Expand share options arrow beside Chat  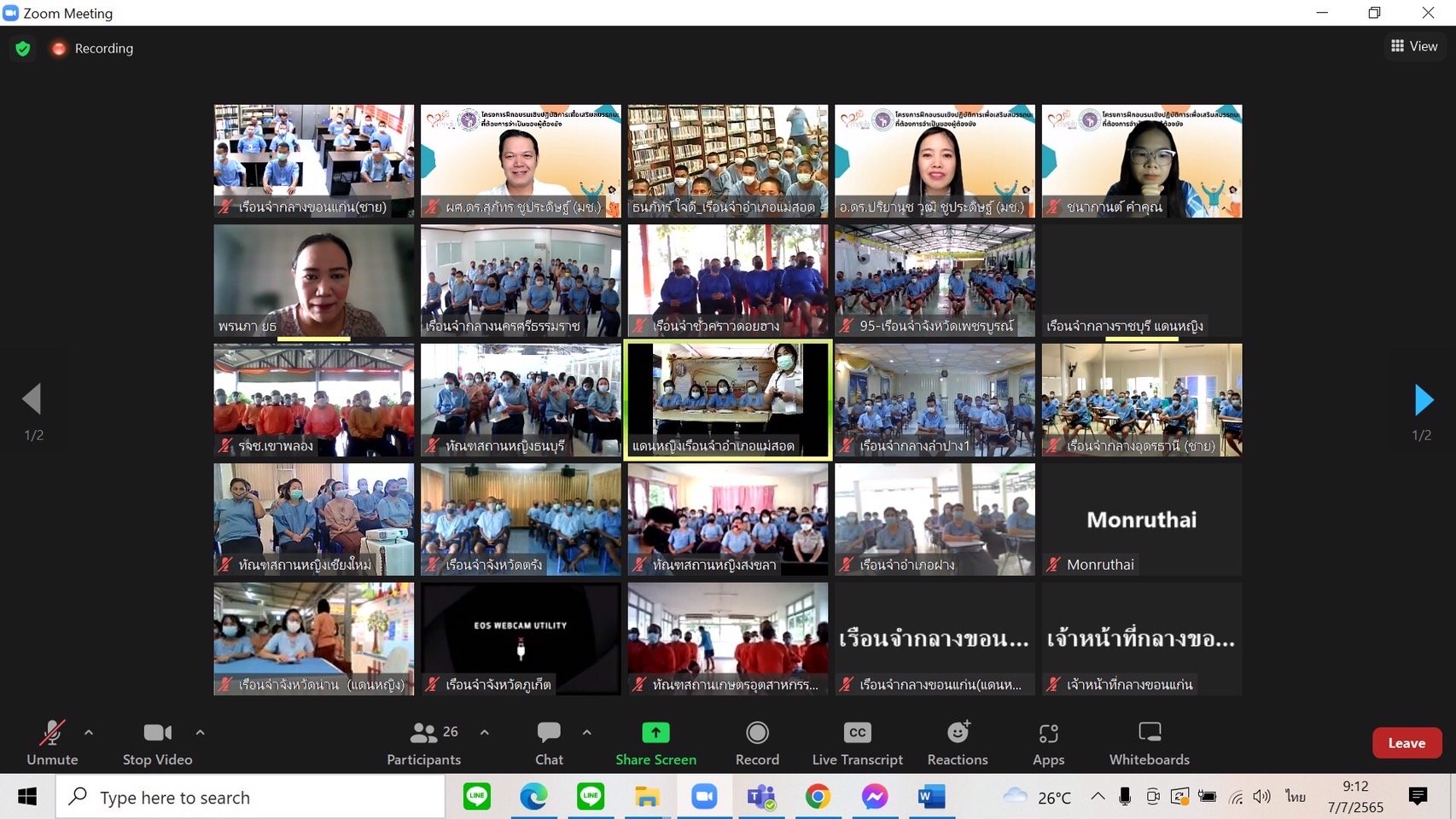[x=587, y=732]
